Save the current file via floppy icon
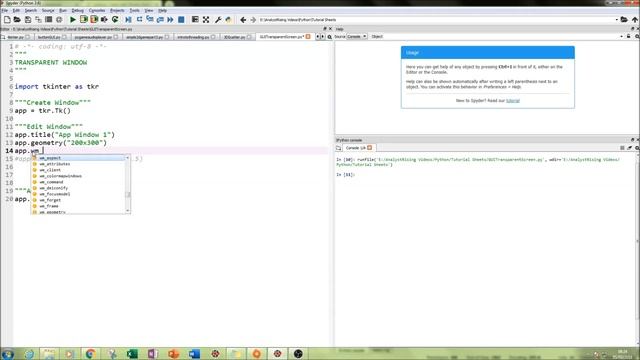 pyautogui.click(x=28, y=20)
